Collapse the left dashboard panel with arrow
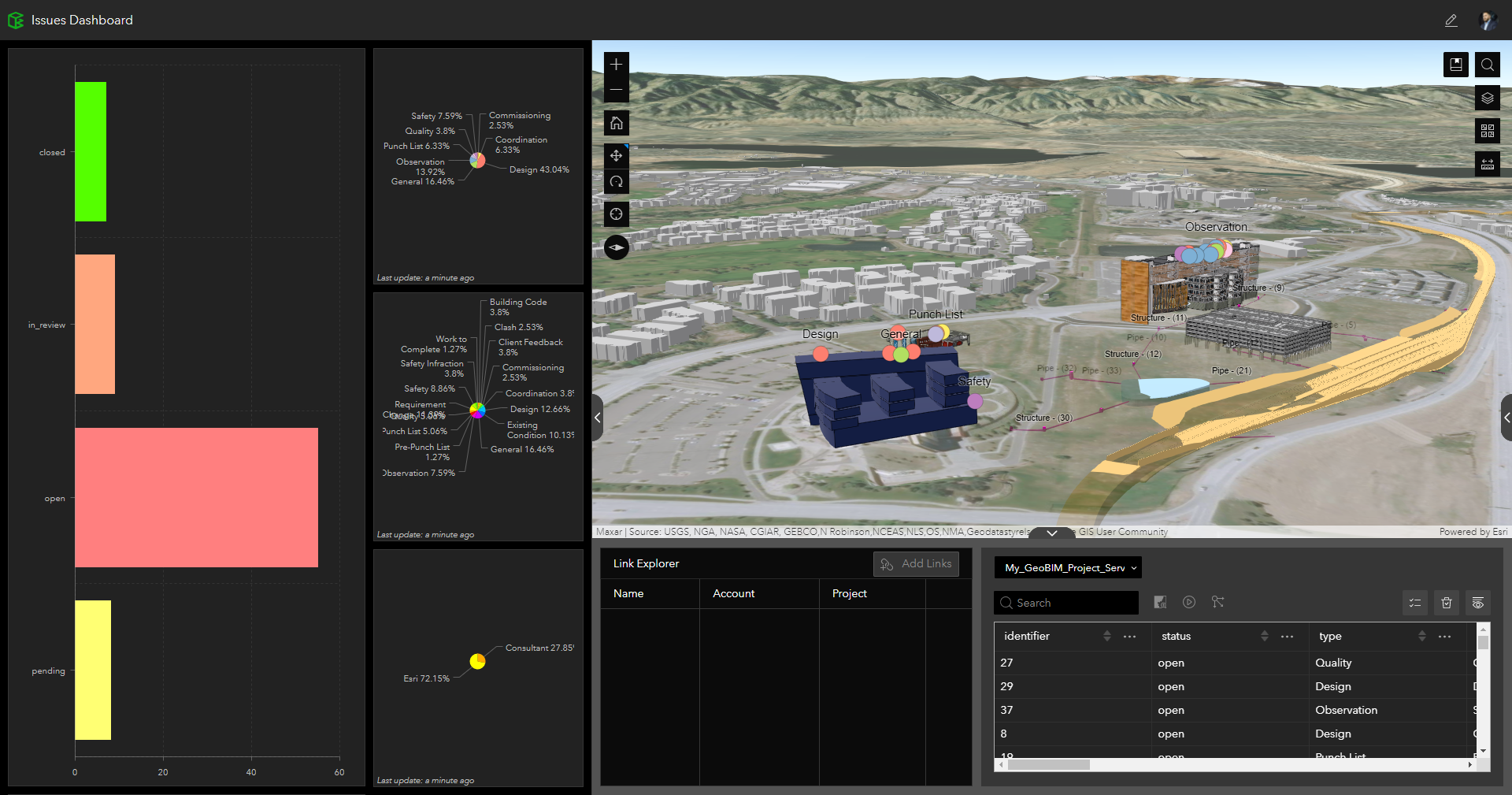The height and width of the screenshot is (795, 1512). (x=598, y=418)
